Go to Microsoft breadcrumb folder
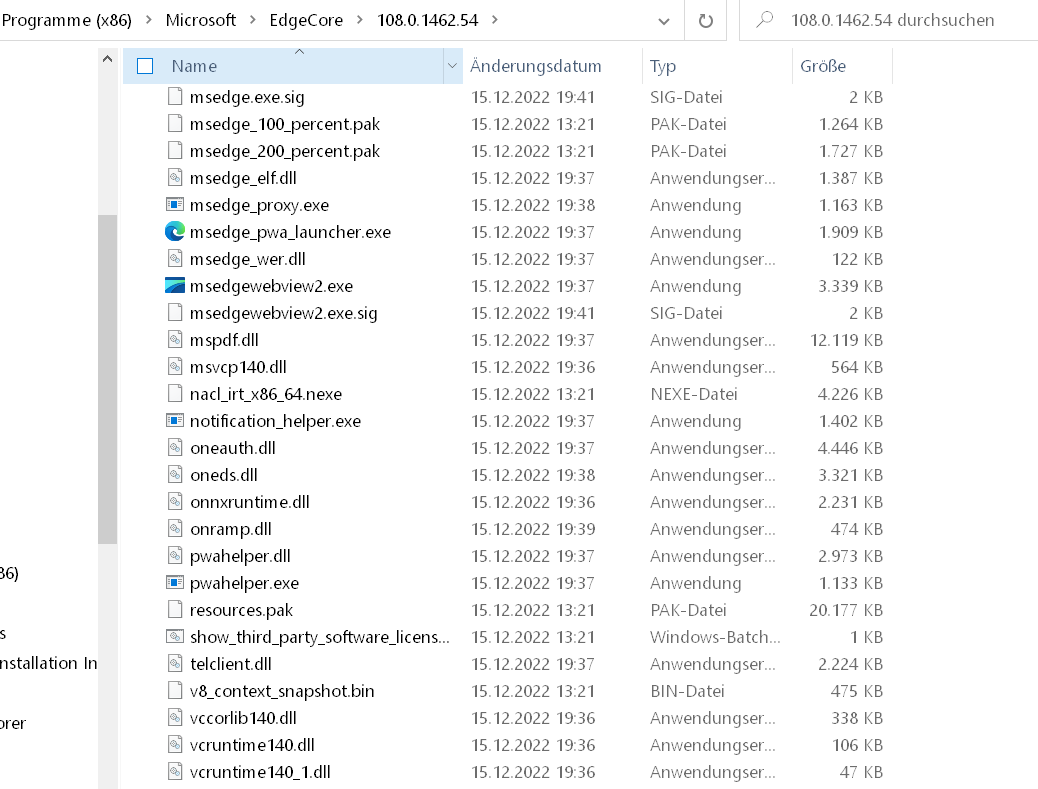Viewport: 1038px width, 789px height. [201, 21]
